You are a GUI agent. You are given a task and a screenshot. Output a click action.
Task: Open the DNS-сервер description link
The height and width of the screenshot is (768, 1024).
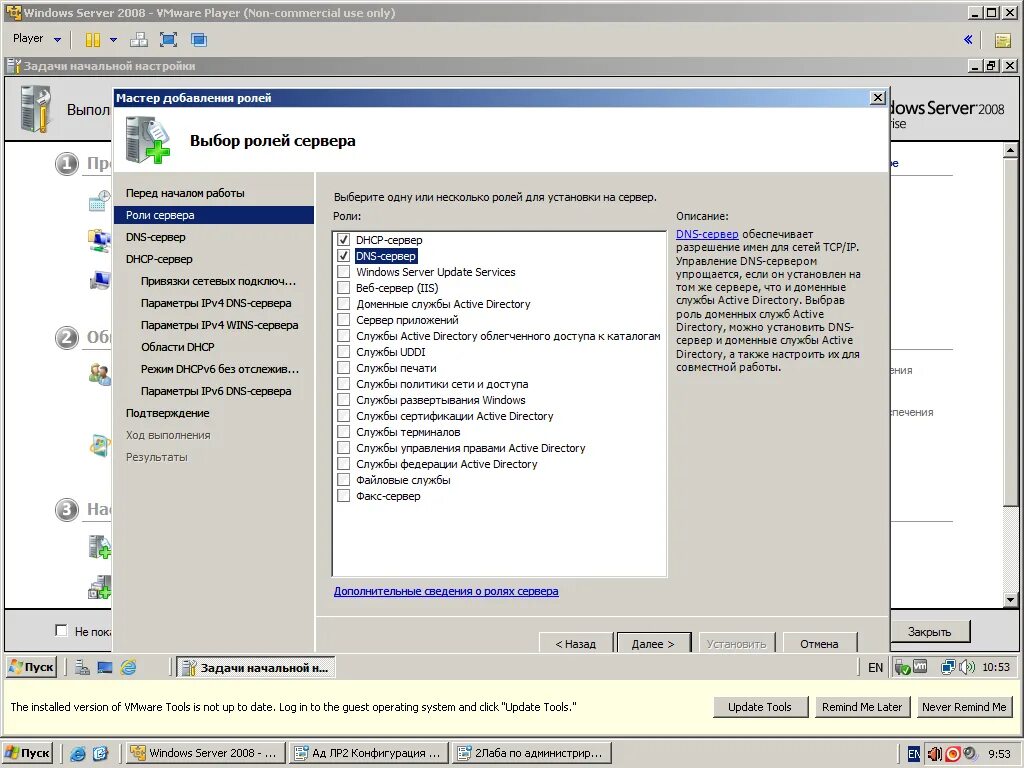point(707,234)
